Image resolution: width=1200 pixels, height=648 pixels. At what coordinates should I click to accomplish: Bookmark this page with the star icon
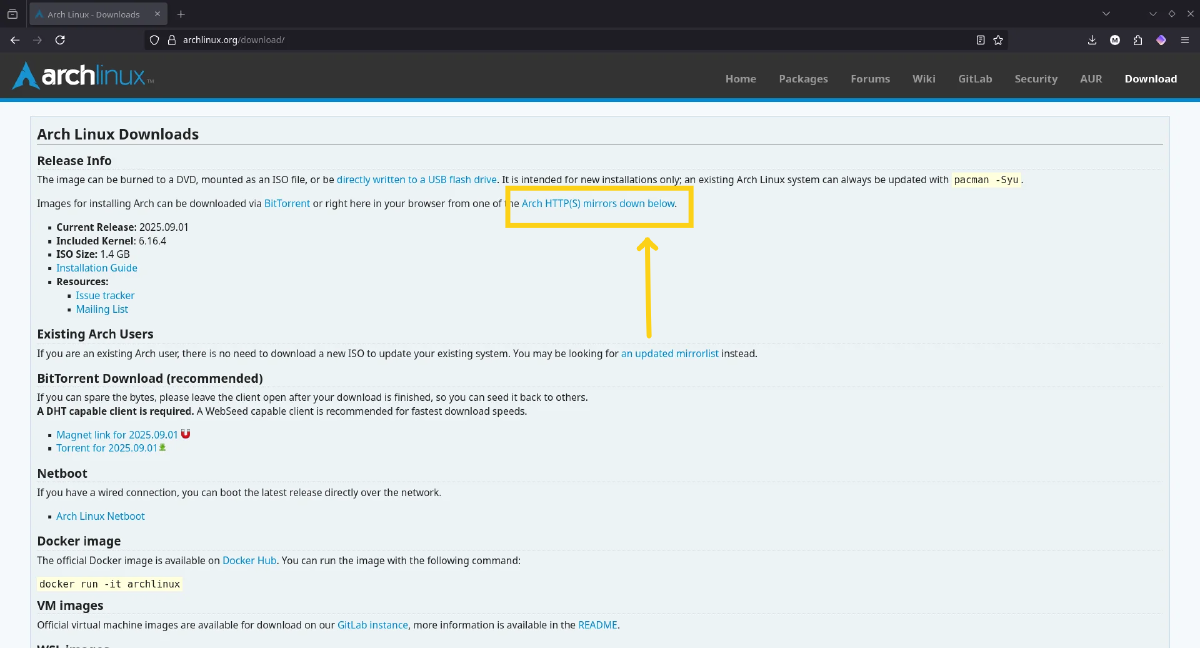(x=998, y=40)
